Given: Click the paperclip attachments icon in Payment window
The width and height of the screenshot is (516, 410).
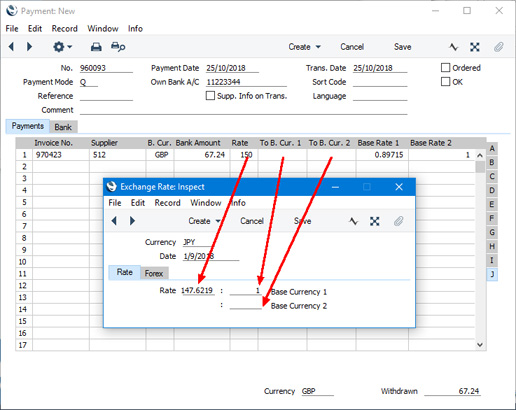Looking at the screenshot, I should [498, 47].
